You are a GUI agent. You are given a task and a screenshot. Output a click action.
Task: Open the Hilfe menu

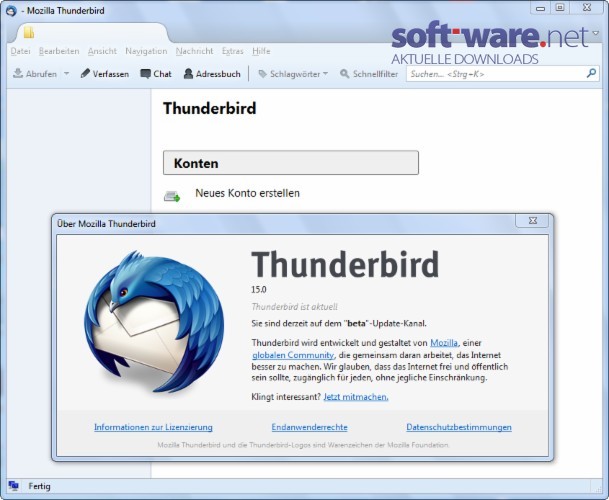pos(261,51)
